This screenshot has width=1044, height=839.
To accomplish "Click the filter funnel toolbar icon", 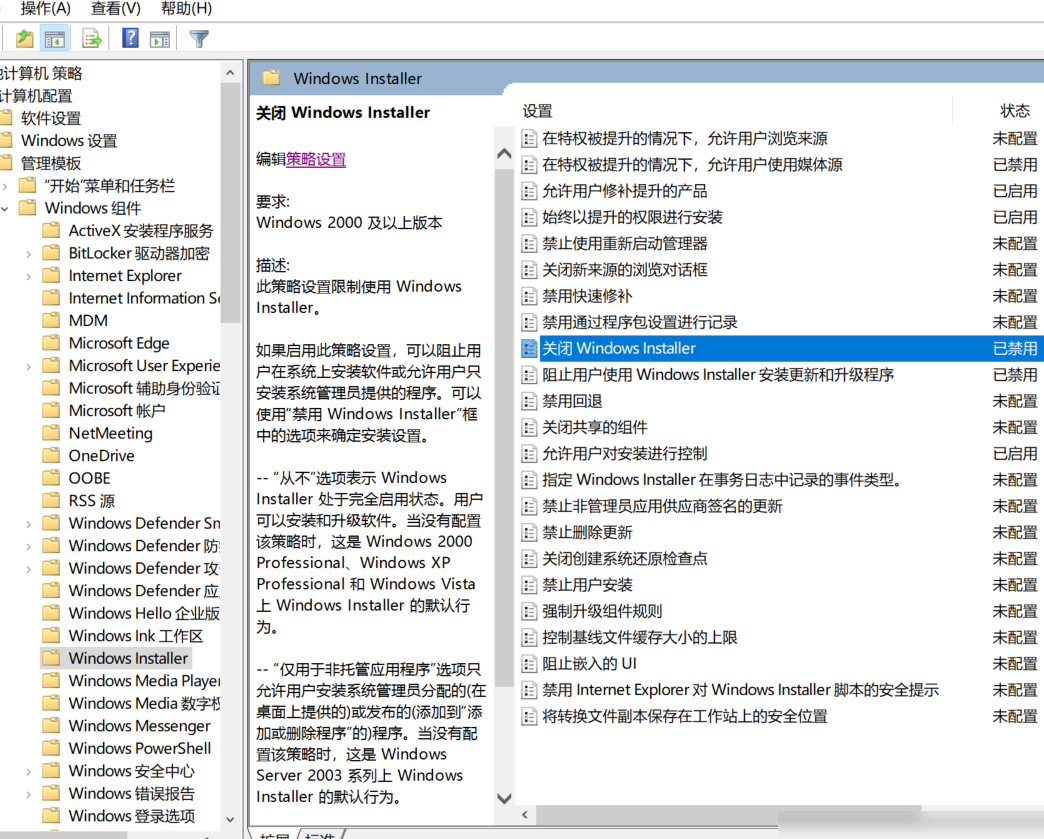I will (199, 39).
